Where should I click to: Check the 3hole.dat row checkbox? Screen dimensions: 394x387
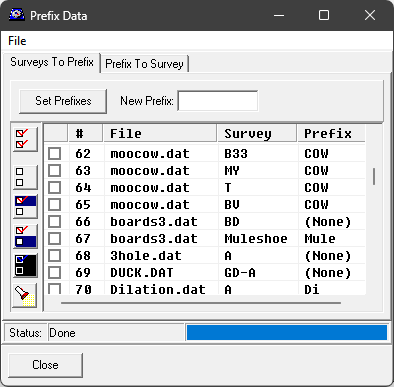click(55, 256)
